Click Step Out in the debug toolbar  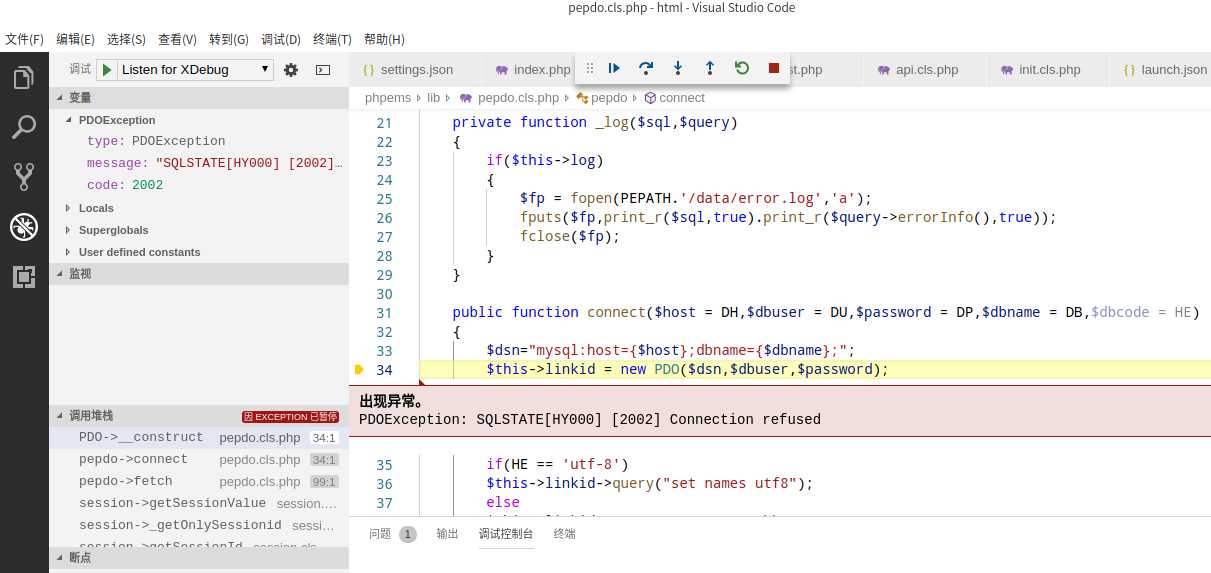pyautogui.click(x=710, y=68)
